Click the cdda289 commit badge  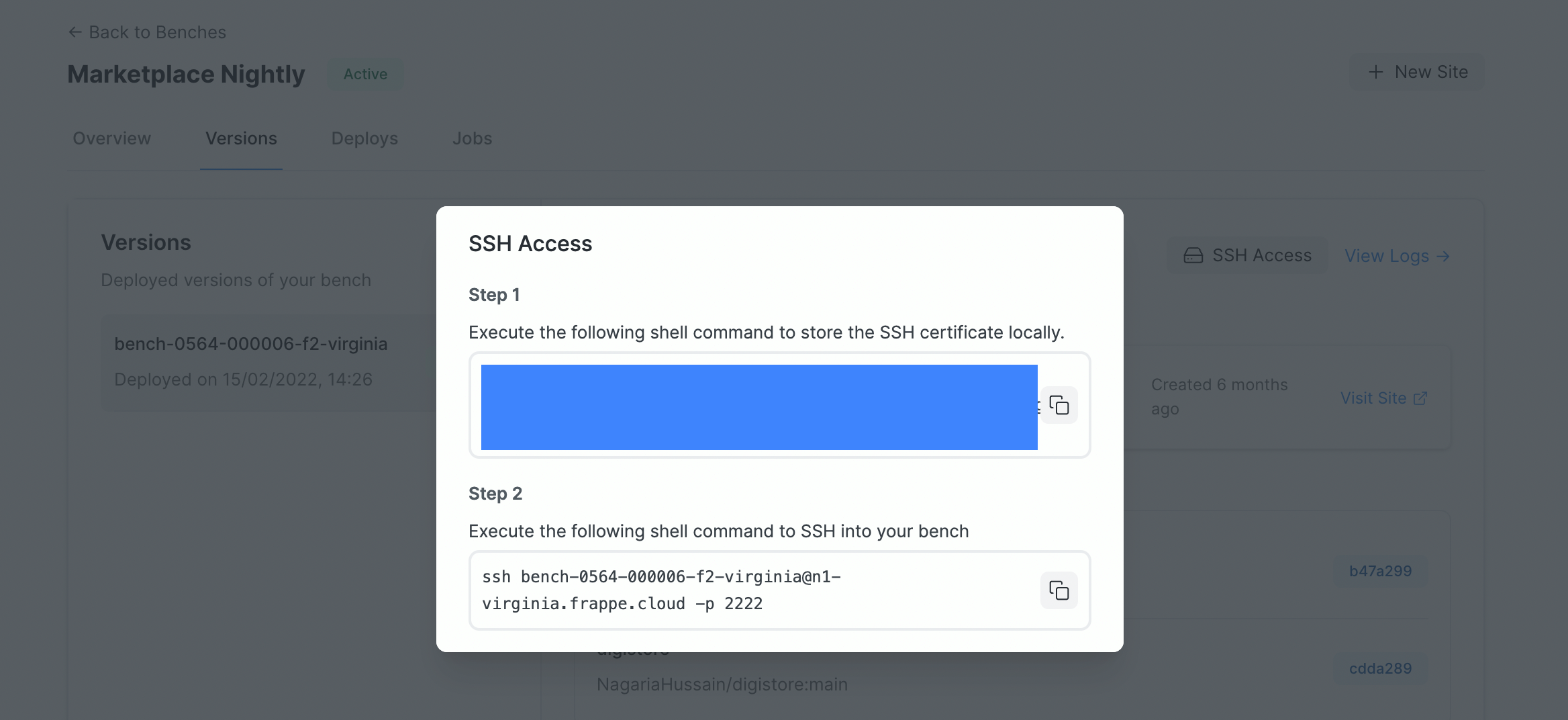1379,668
